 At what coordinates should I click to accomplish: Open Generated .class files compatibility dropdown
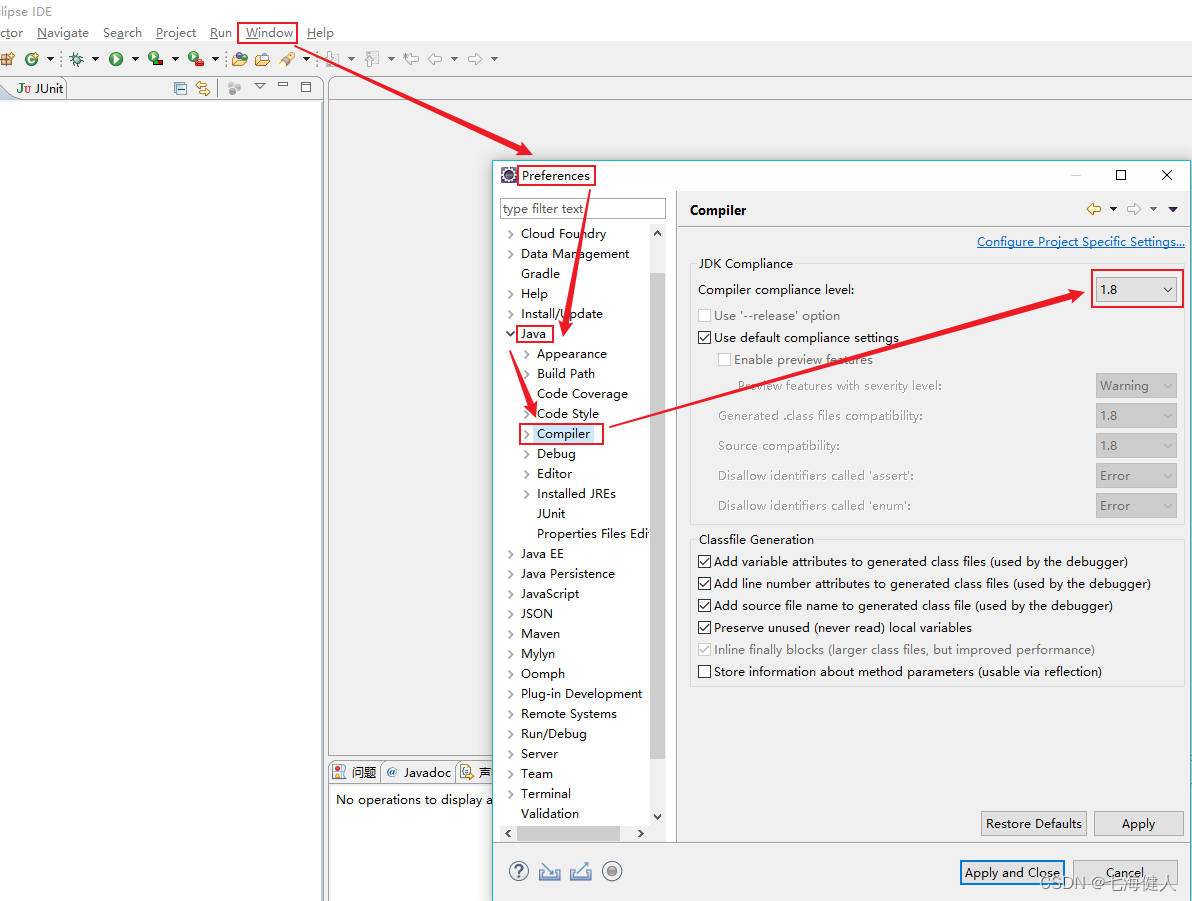pos(1137,416)
